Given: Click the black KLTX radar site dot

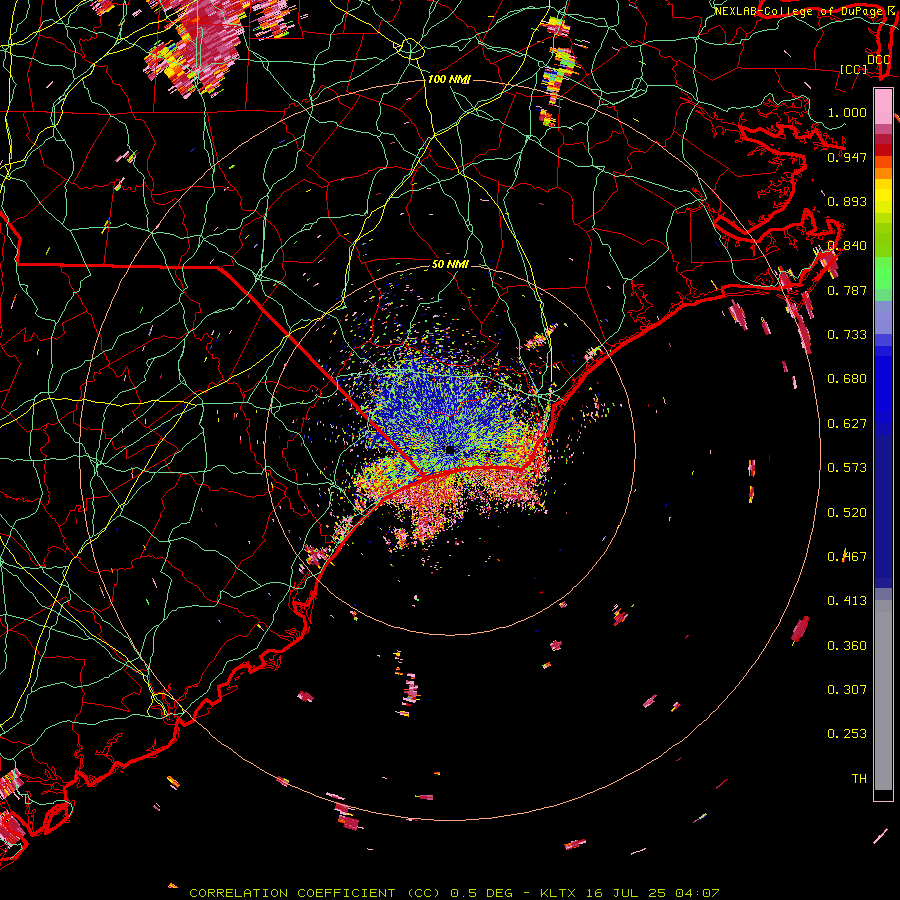Looking at the screenshot, I should 450,451.
